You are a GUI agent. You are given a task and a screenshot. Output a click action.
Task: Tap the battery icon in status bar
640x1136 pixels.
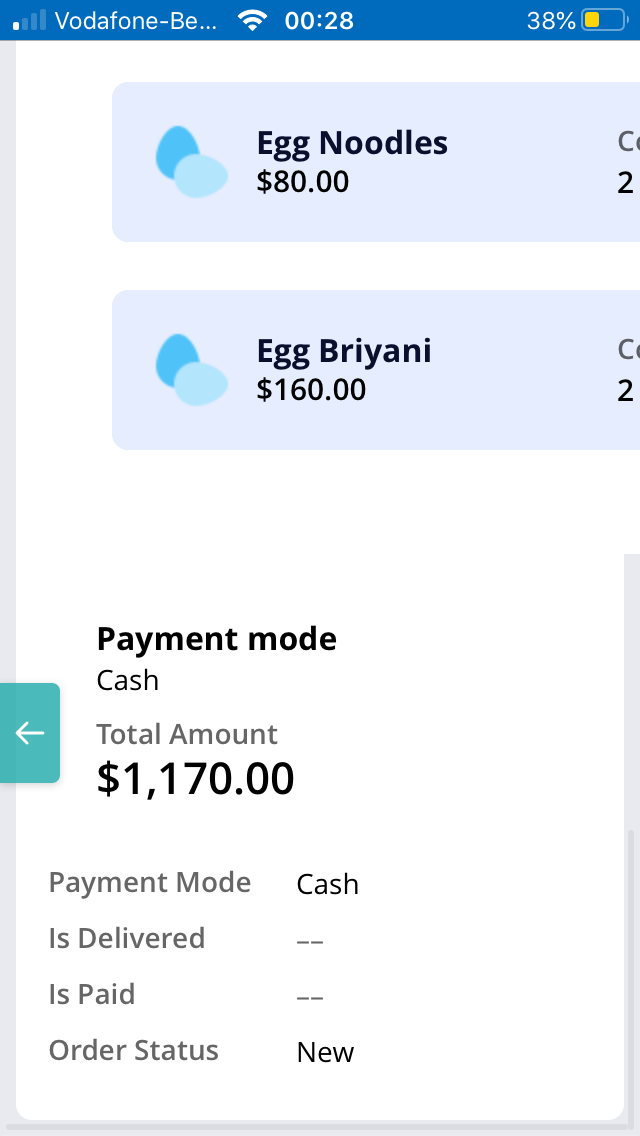(x=603, y=20)
